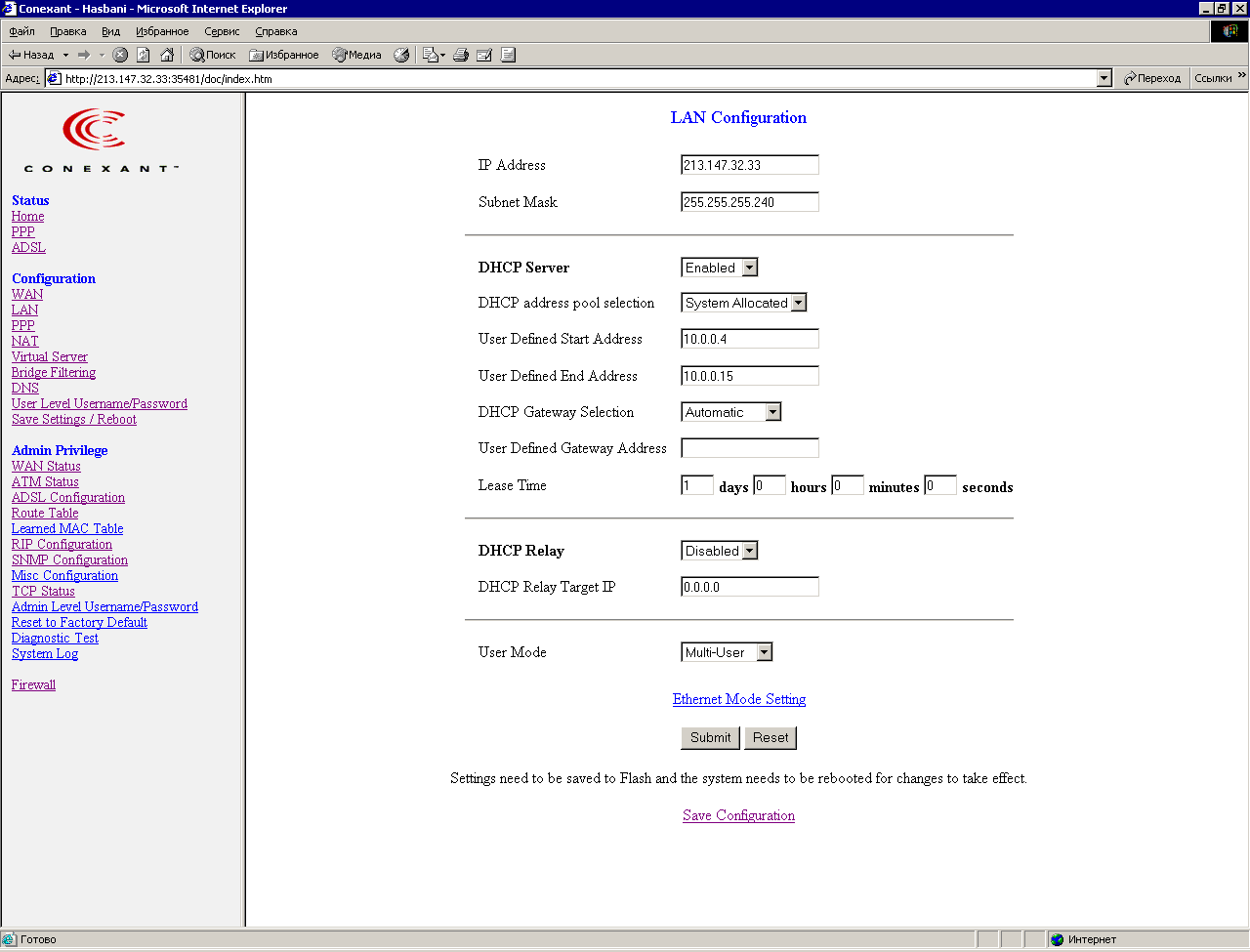1250x952 pixels.
Task: Open the System Log link
Action: coord(45,653)
